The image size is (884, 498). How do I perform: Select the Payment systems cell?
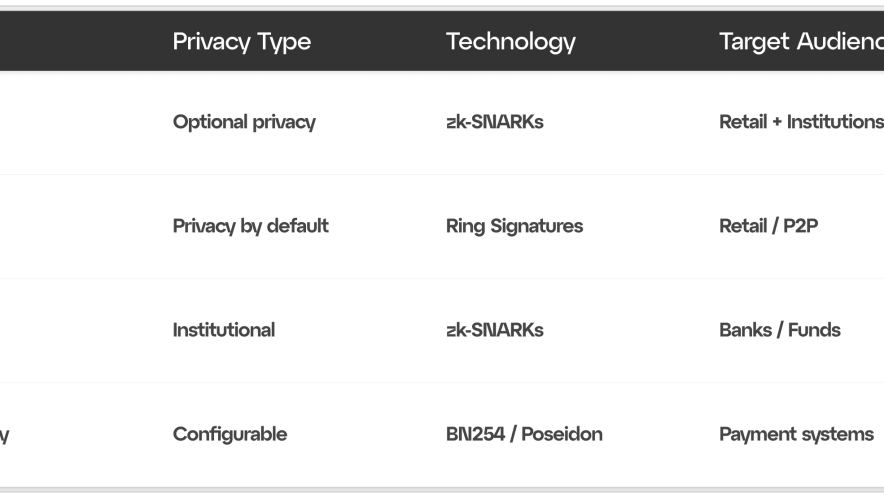click(796, 434)
